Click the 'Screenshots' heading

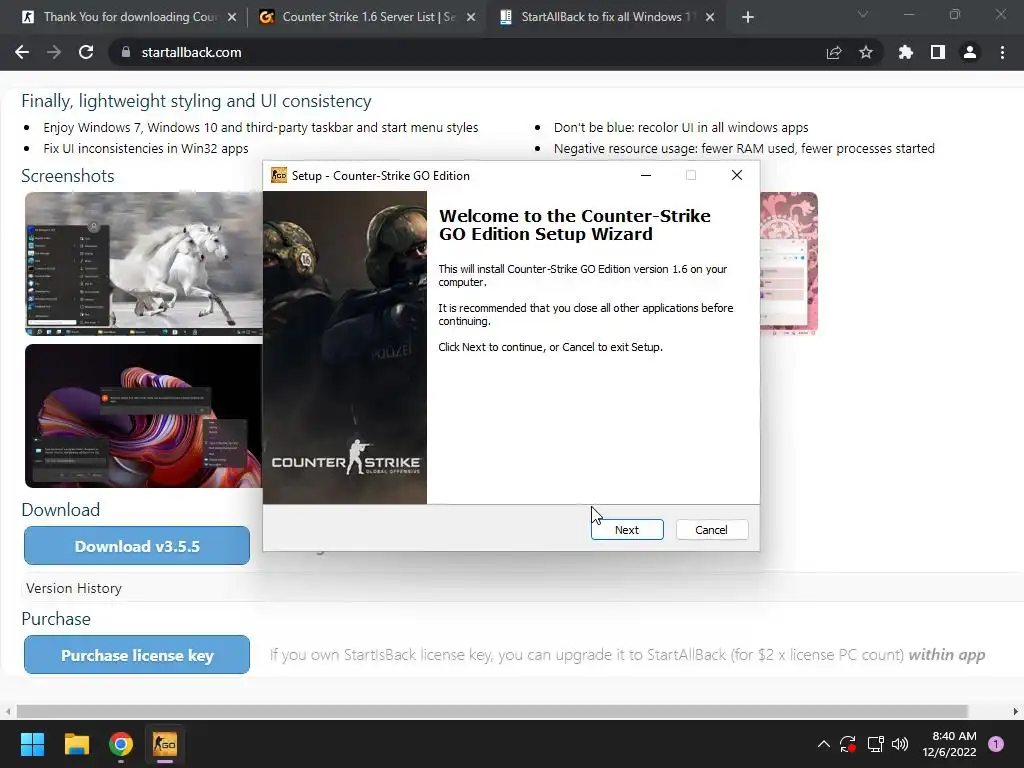tap(68, 176)
